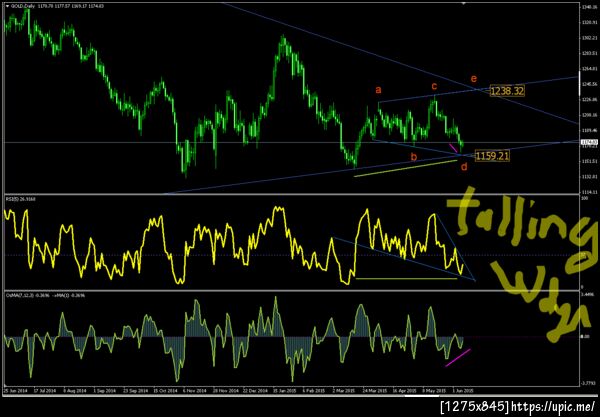600x417 pixels.
Task: Click the 1 Jun 2015 date label
Action: (x=463, y=391)
